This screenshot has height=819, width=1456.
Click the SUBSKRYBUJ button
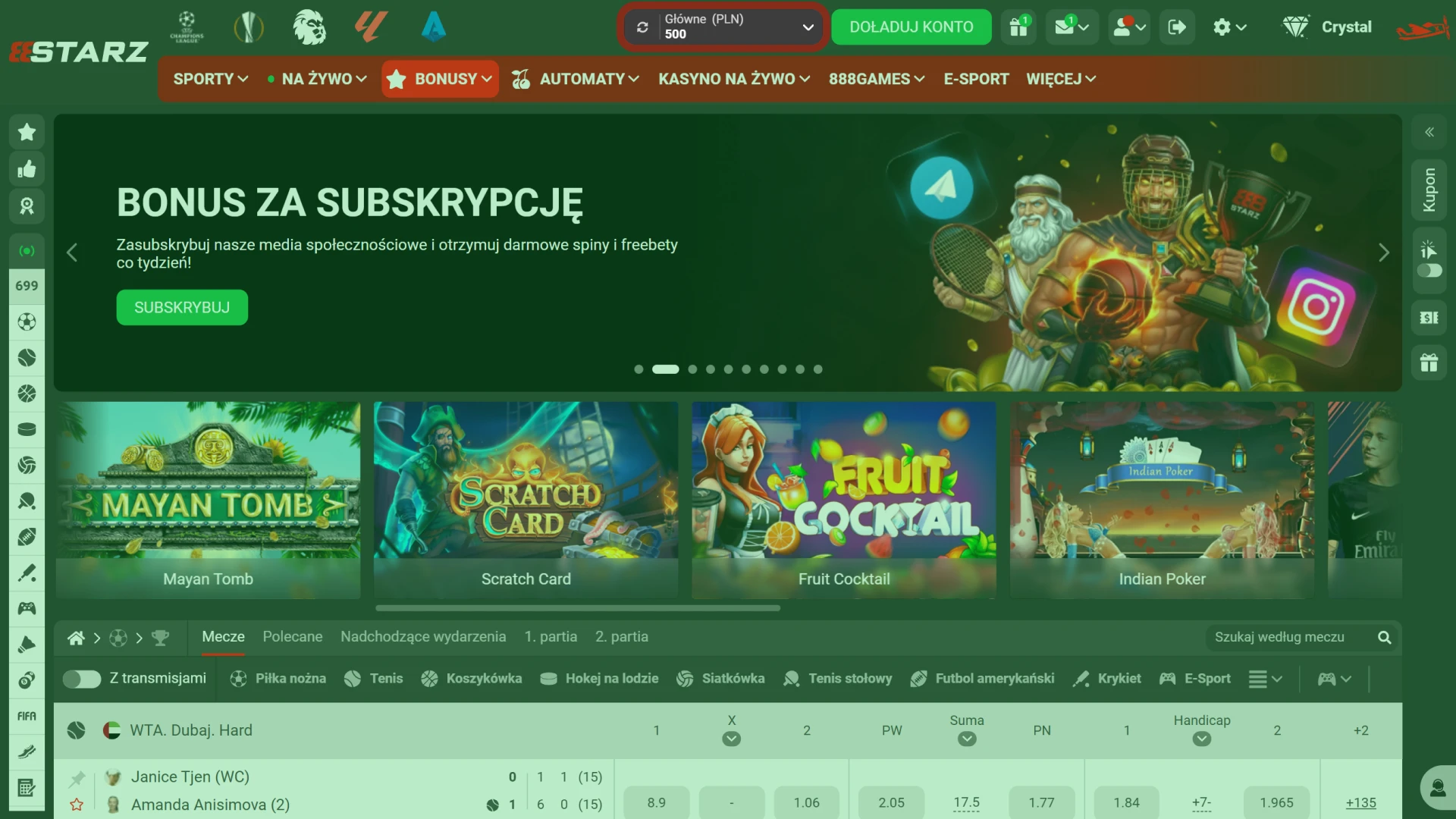(x=182, y=307)
